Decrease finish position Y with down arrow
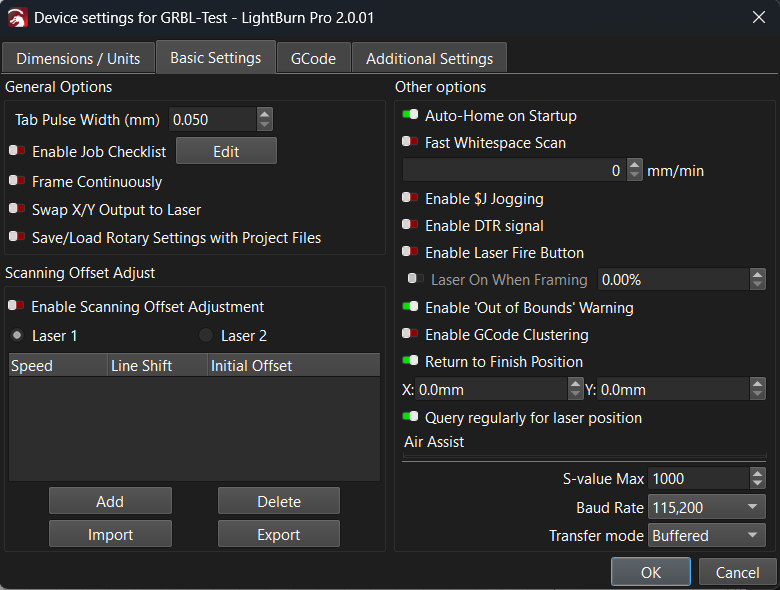Image resolution: width=780 pixels, height=590 pixels. pos(758,394)
